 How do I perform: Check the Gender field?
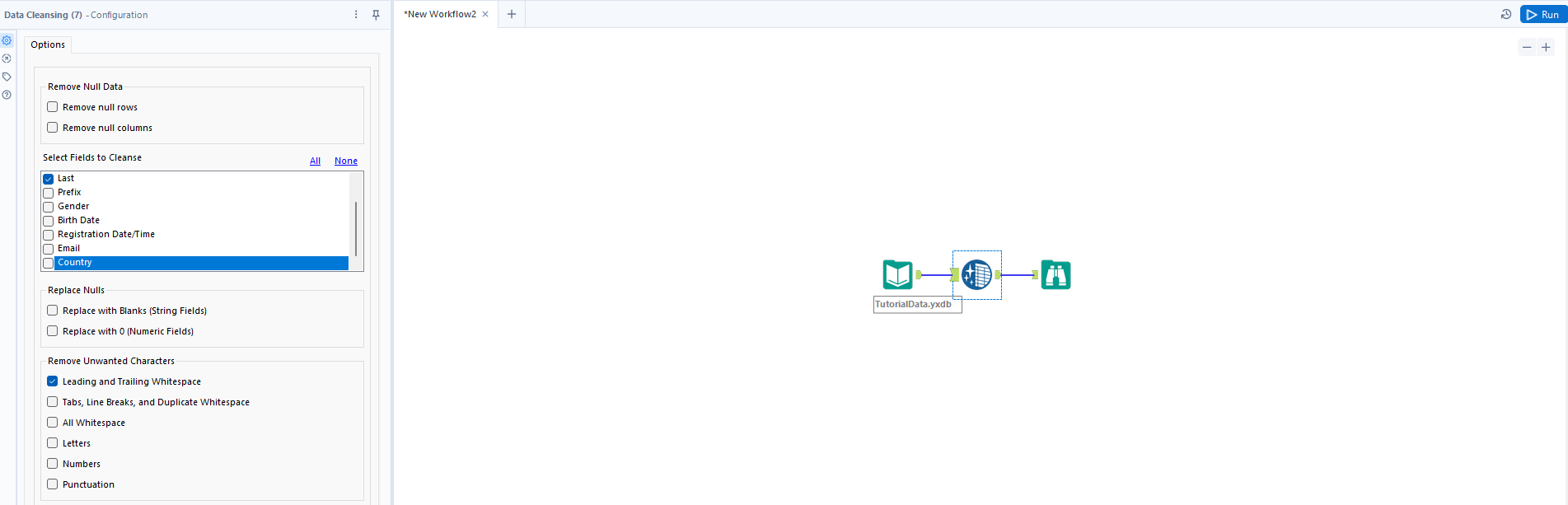click(49, 207)
